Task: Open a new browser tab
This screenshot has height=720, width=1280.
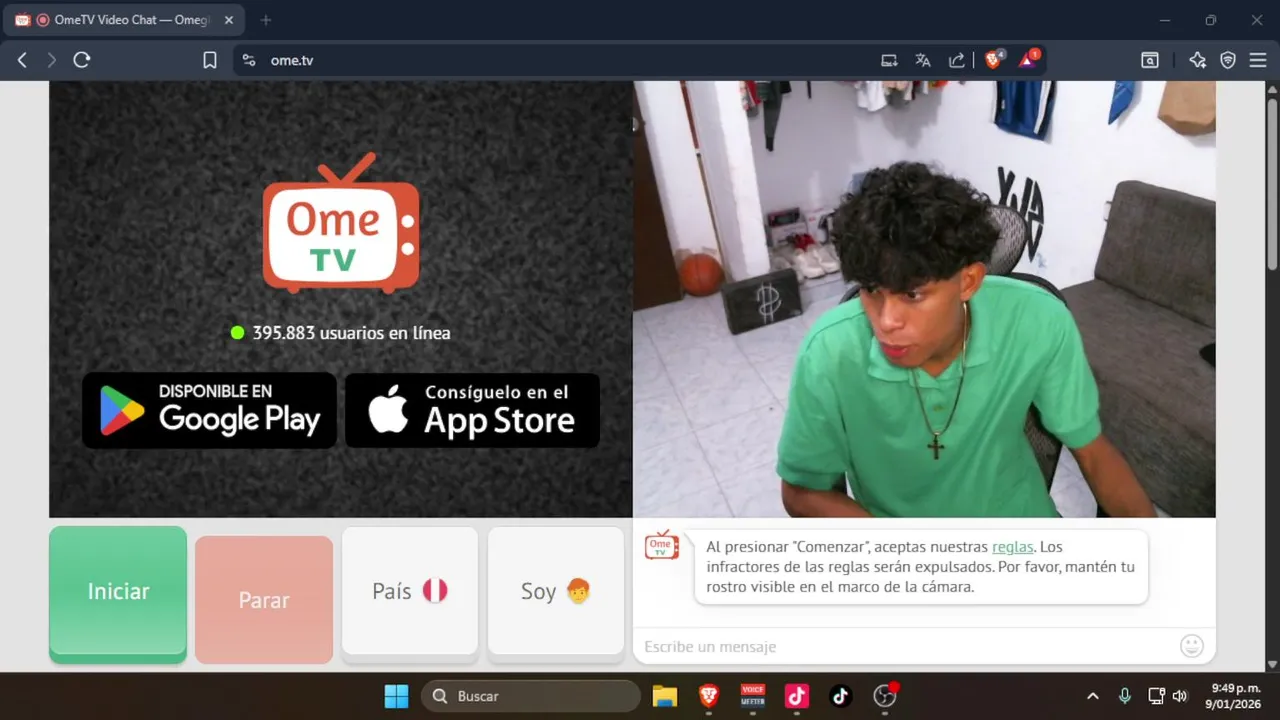Action: click(266, 20)
